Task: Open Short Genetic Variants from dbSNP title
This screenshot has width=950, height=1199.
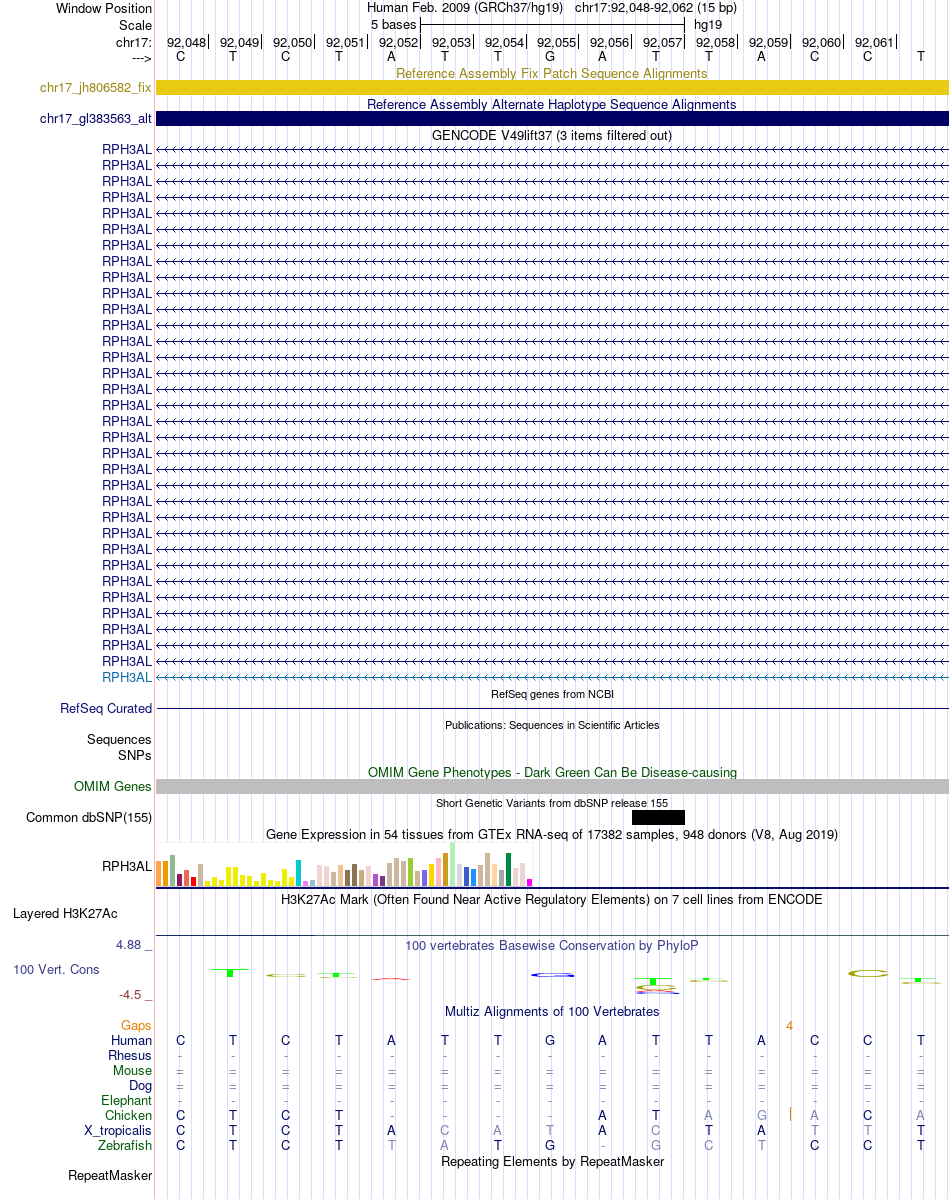Action: (x=552, y=803)
